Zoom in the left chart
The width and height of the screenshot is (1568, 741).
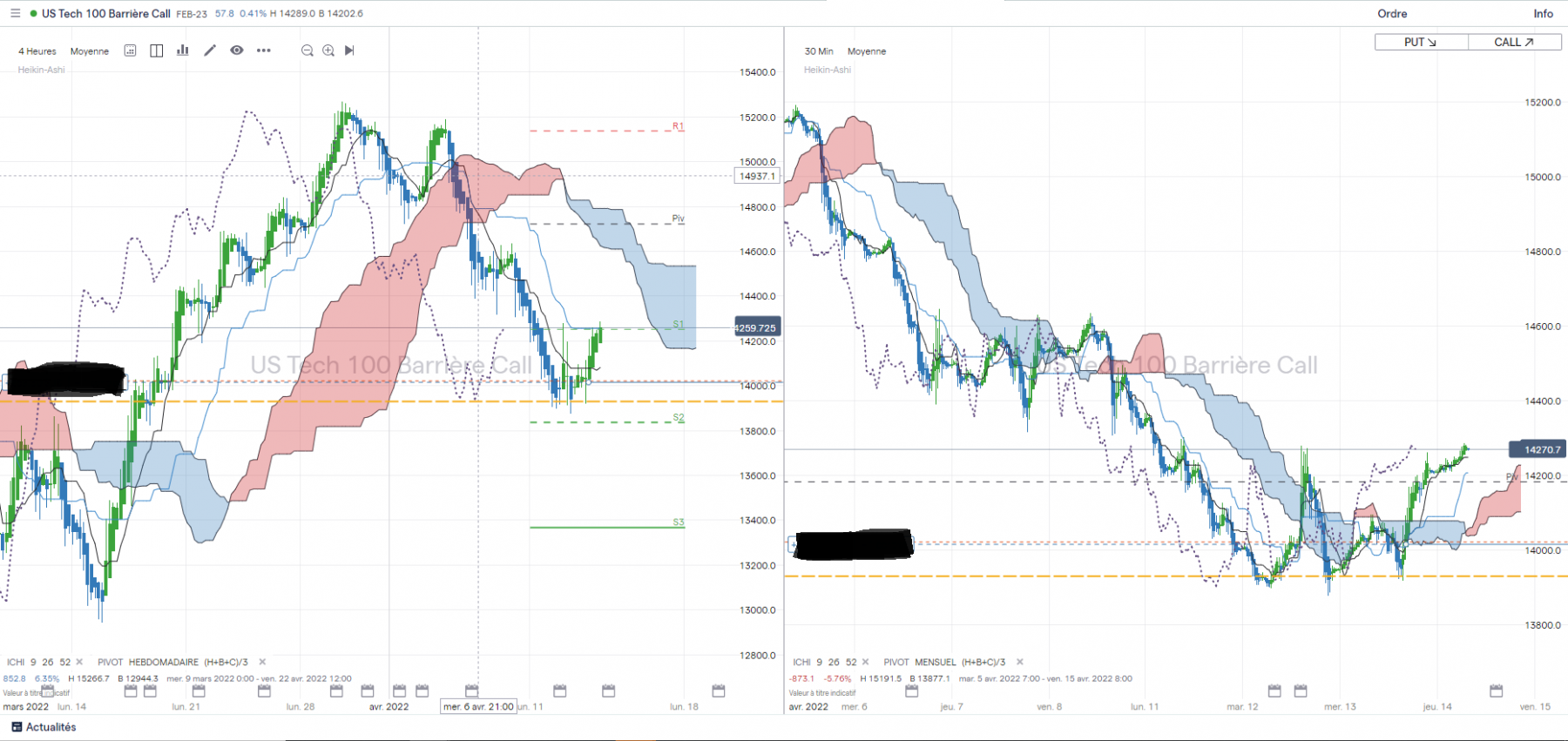point(328,51)
